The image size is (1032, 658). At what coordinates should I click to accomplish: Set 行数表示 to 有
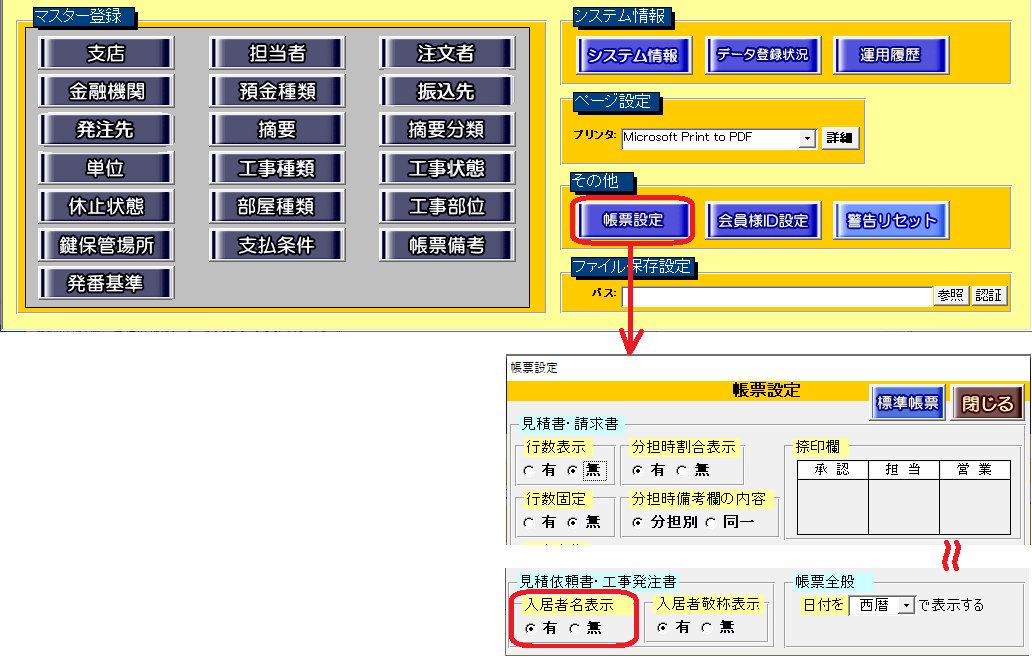pyautogui.click(x=528, y=470)
